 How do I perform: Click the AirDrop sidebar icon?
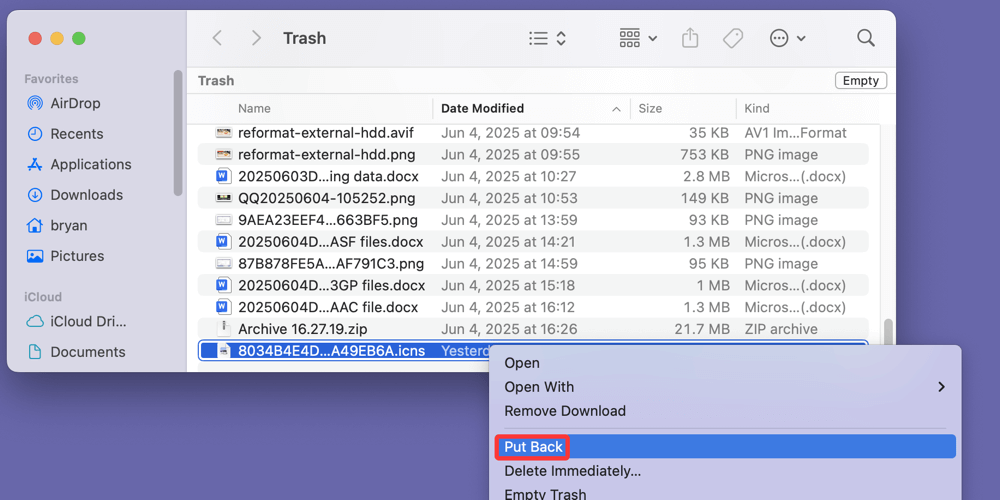pos(35,103)
